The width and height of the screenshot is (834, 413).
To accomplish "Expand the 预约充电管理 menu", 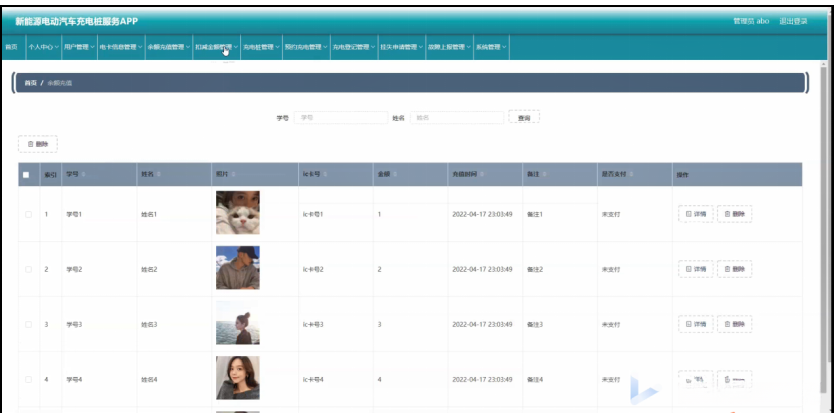I will point(306,47).
